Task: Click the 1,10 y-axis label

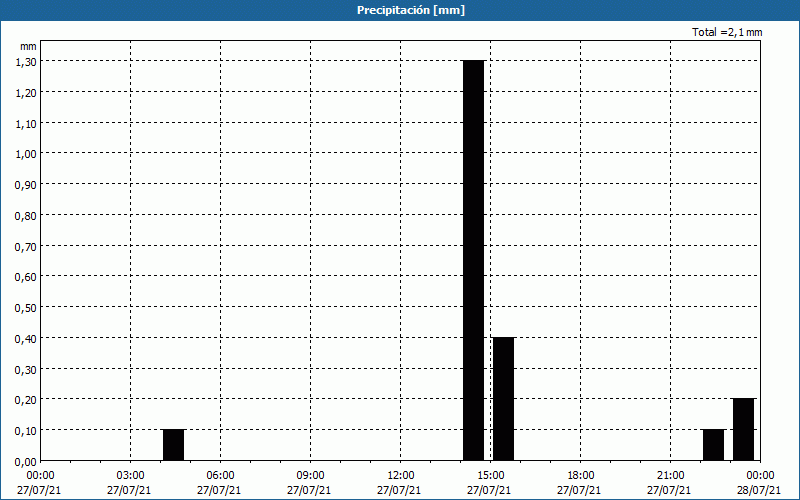Action: (x=26, y=123)
